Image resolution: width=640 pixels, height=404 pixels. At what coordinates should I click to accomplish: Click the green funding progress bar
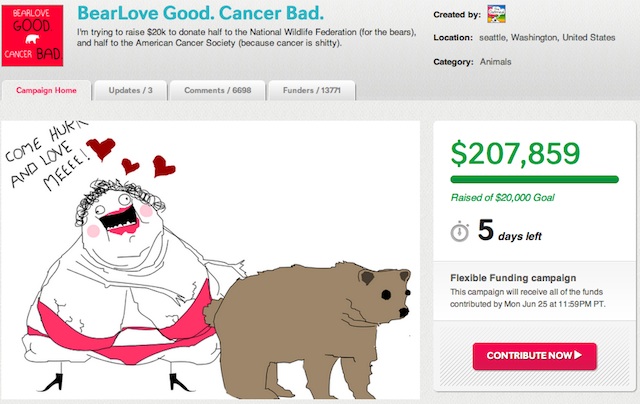pyautogui.click(x=534, y=180)
